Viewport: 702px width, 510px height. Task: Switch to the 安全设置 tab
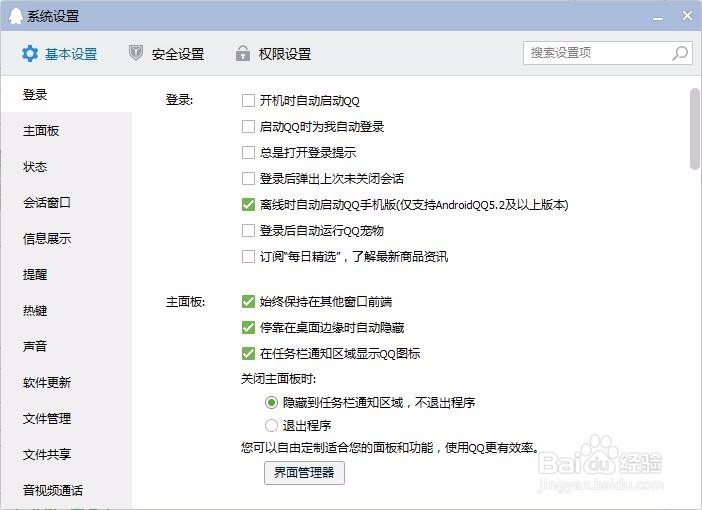(x=167, y=54)
